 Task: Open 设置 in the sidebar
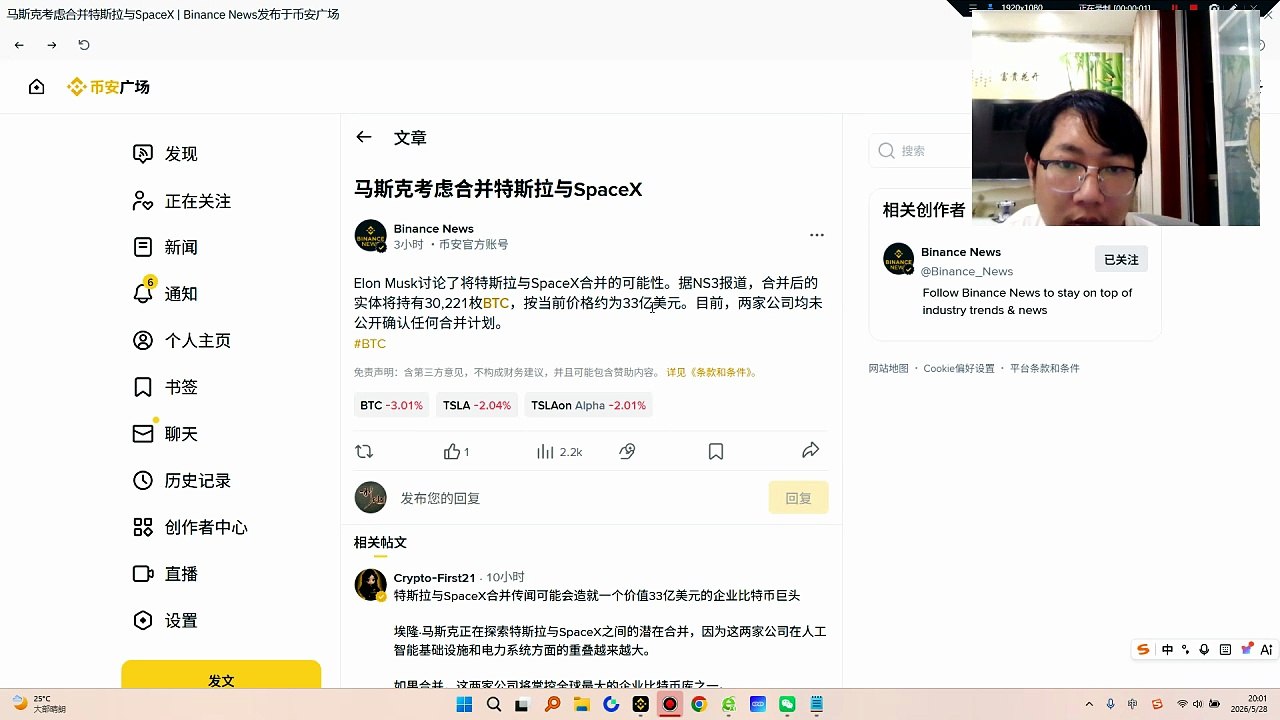(166, 620)
